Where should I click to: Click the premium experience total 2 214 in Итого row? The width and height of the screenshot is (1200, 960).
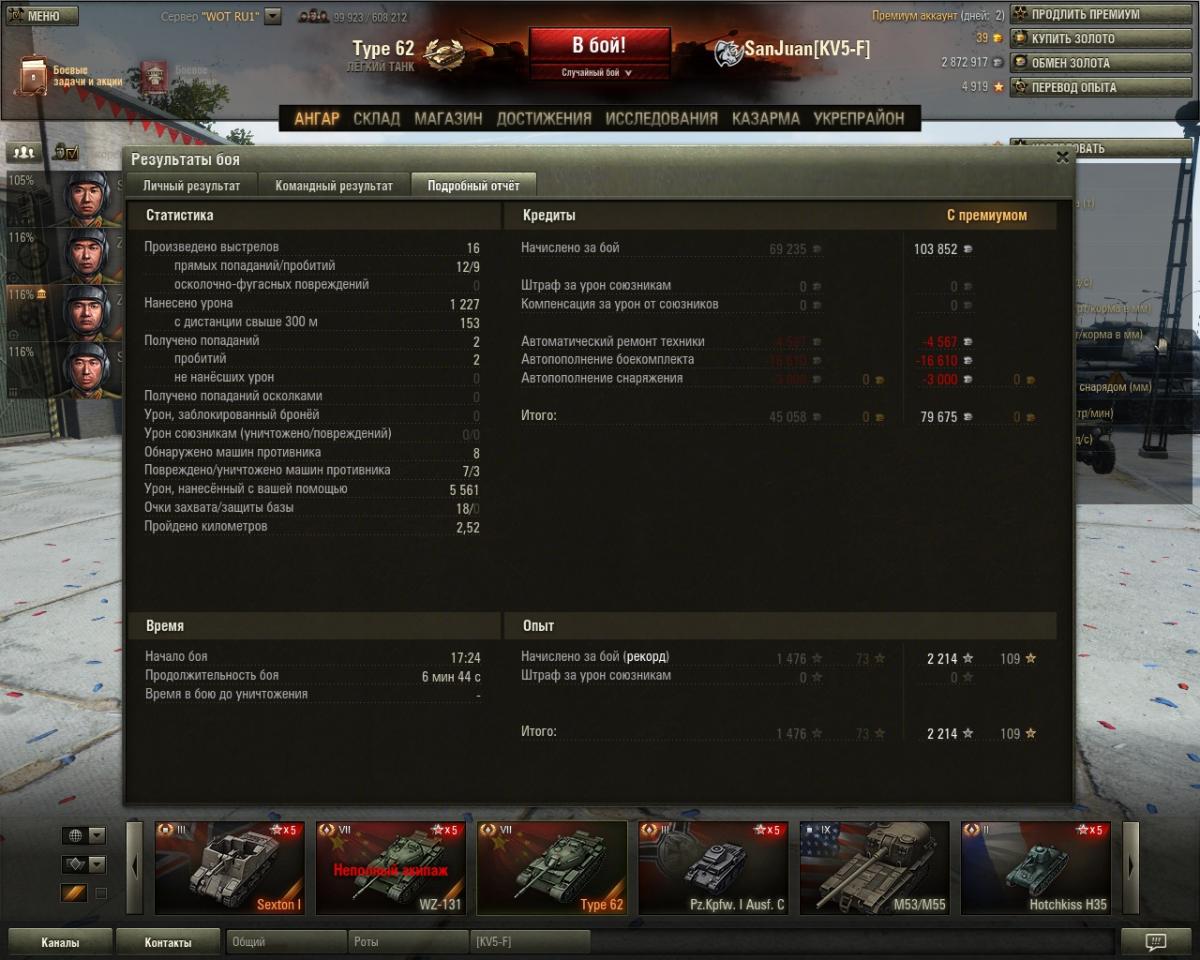(x=942, y=733)
